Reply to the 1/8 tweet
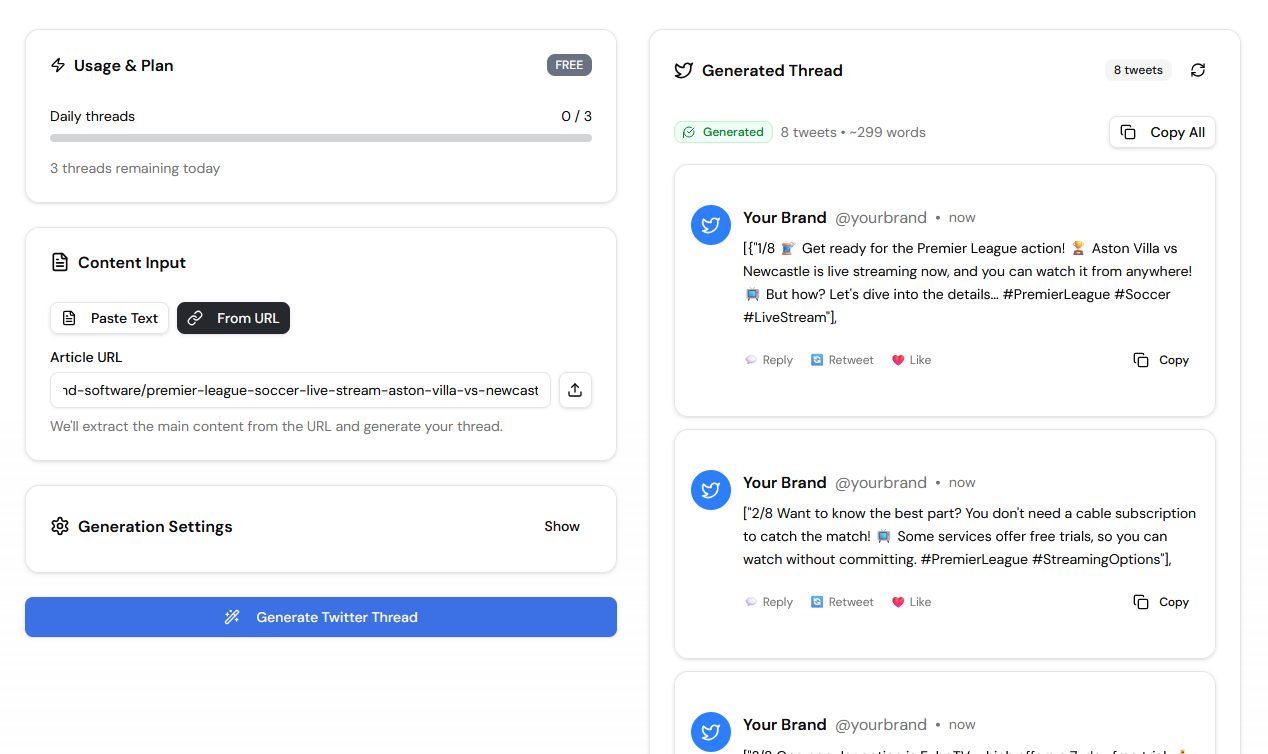1268x754 pixels. pyautogui.click(x=768, y=360)
